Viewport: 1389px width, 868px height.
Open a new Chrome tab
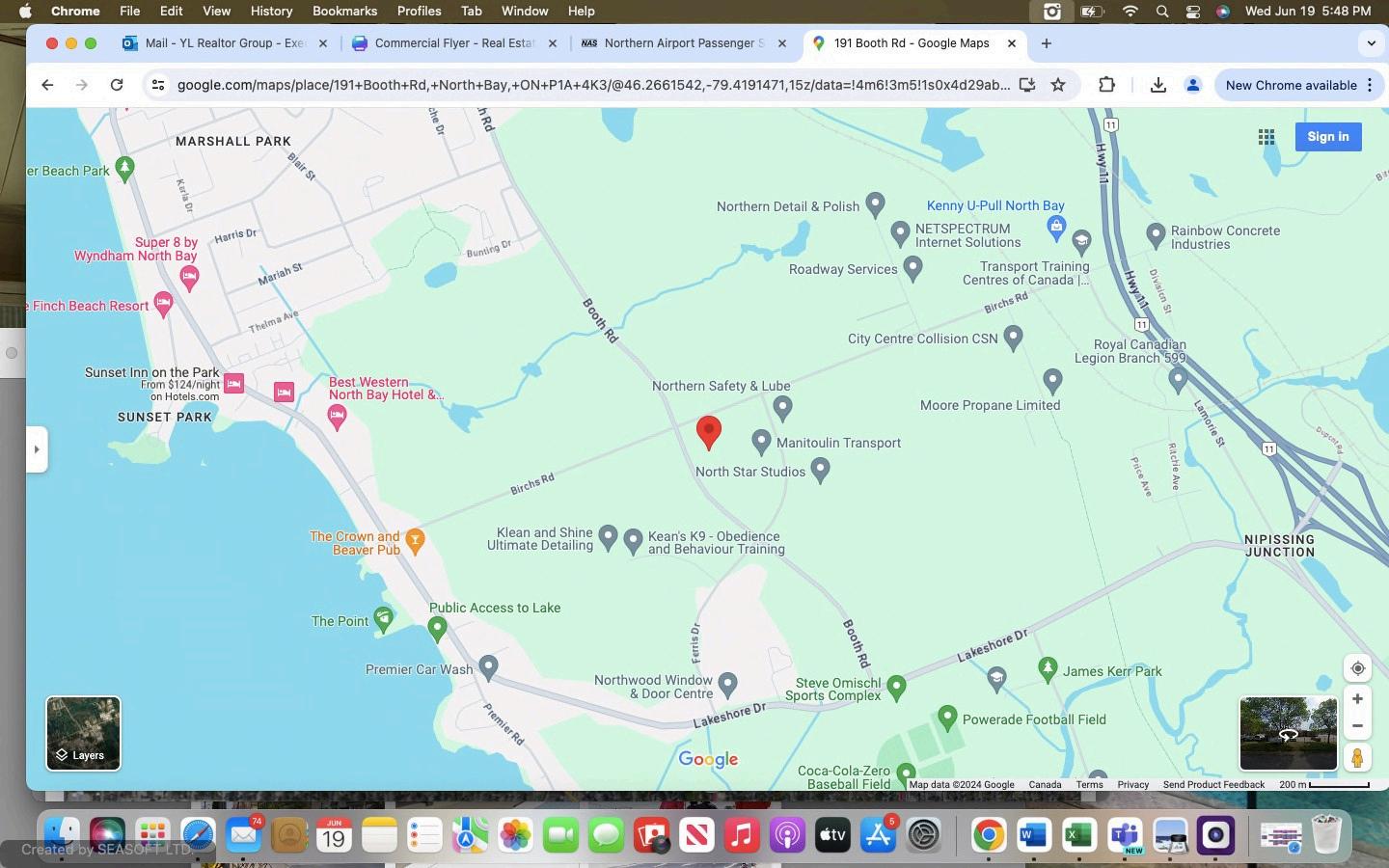pos(1046,43)
